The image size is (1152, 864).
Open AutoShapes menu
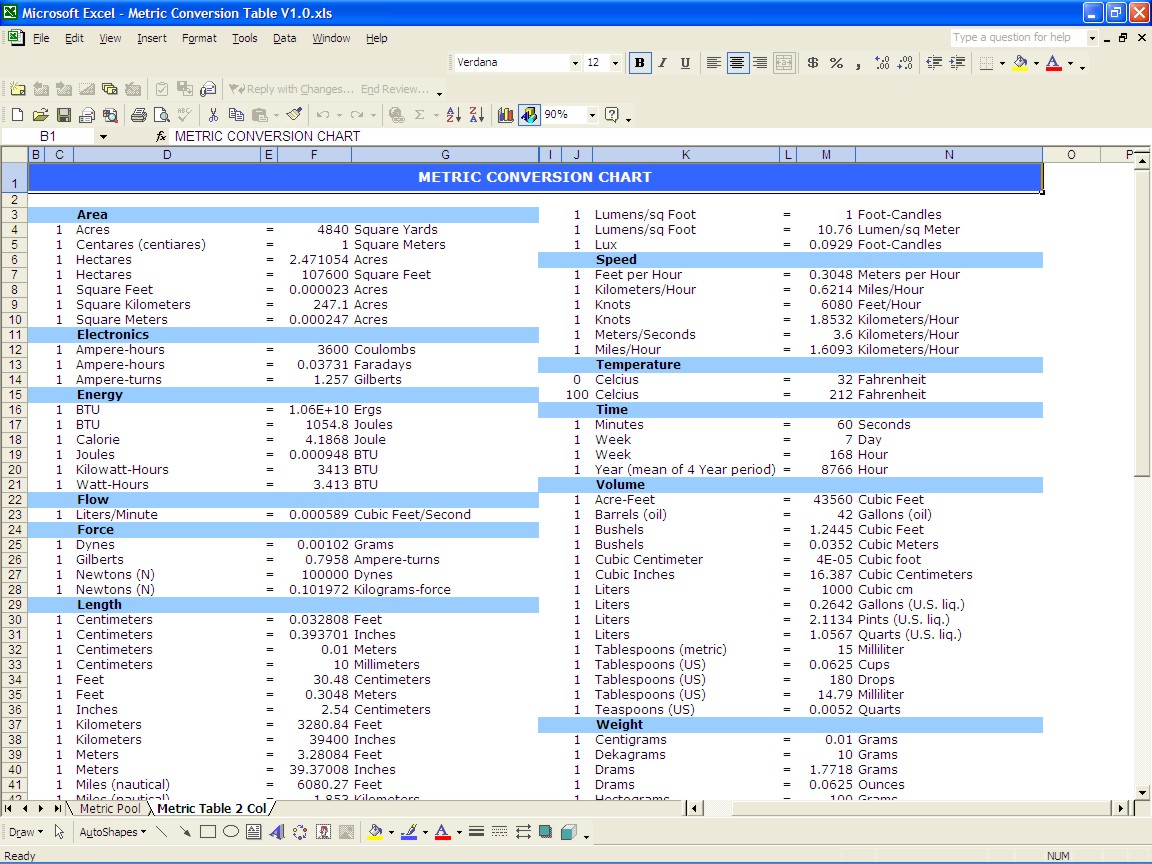click(x=112, y=832)
